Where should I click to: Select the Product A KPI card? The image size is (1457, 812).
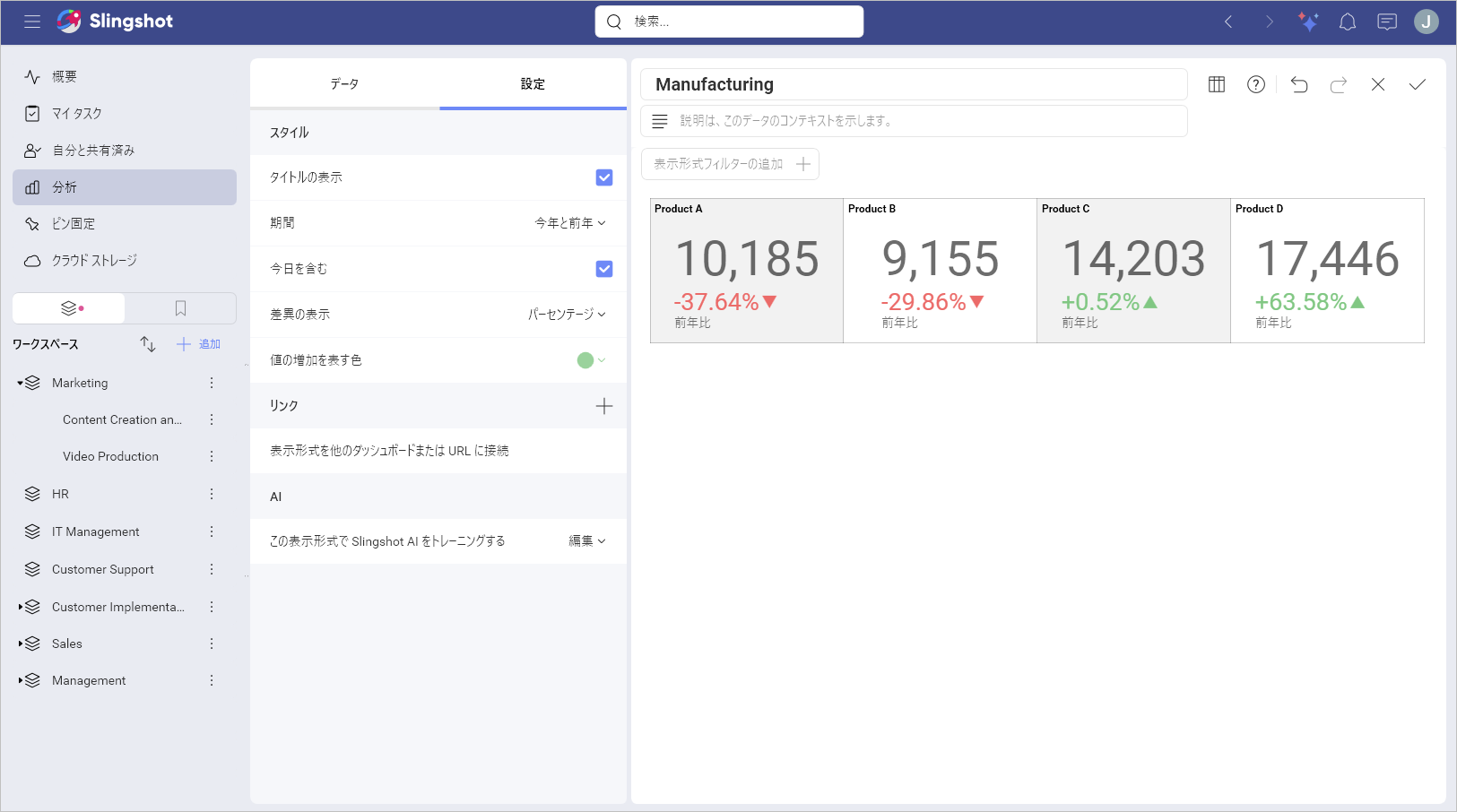(747, 271)
